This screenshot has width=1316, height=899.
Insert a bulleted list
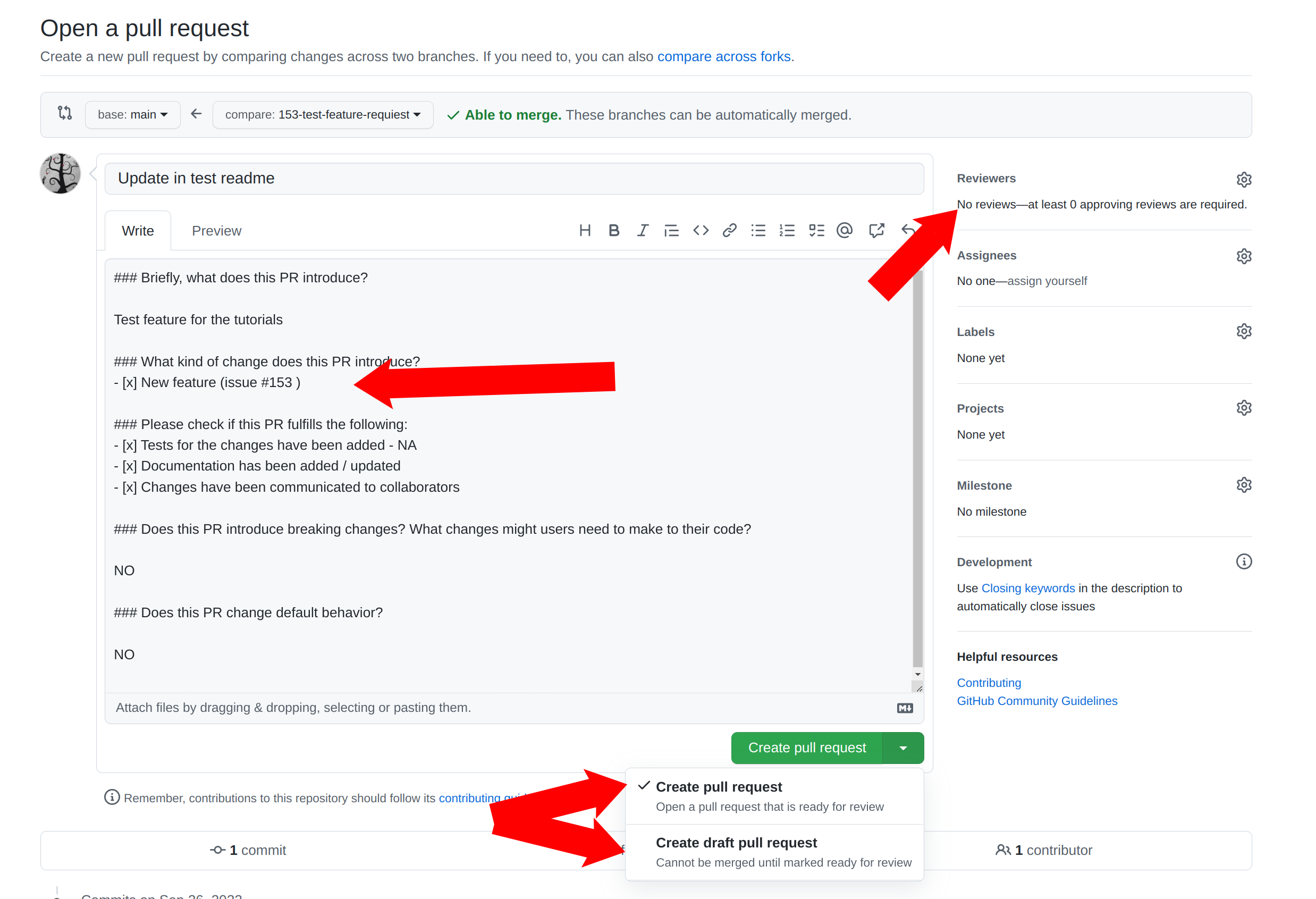coord(758,231)
